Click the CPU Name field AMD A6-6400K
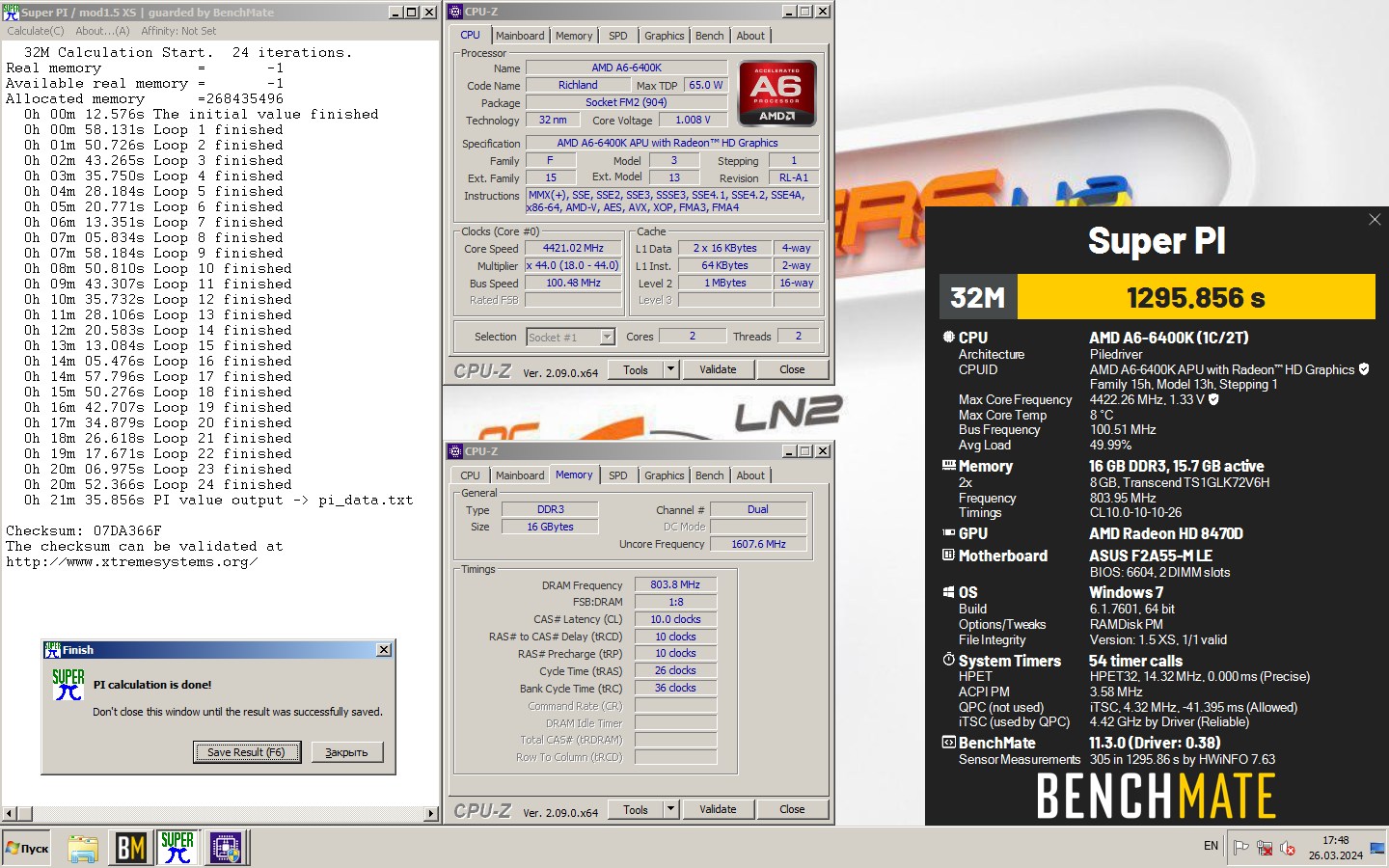 pyautogui.click(x=626, y=68)
